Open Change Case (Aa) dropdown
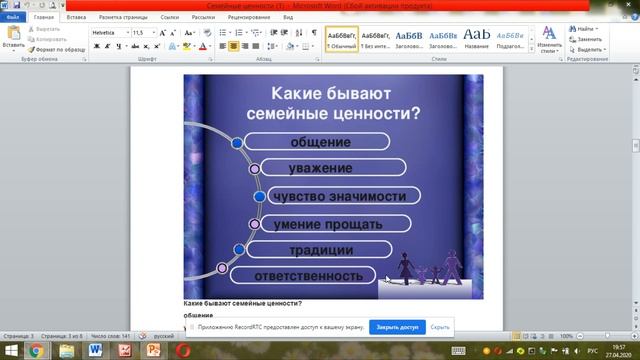This screenshot has height=360, width=640. coord(189,33)
